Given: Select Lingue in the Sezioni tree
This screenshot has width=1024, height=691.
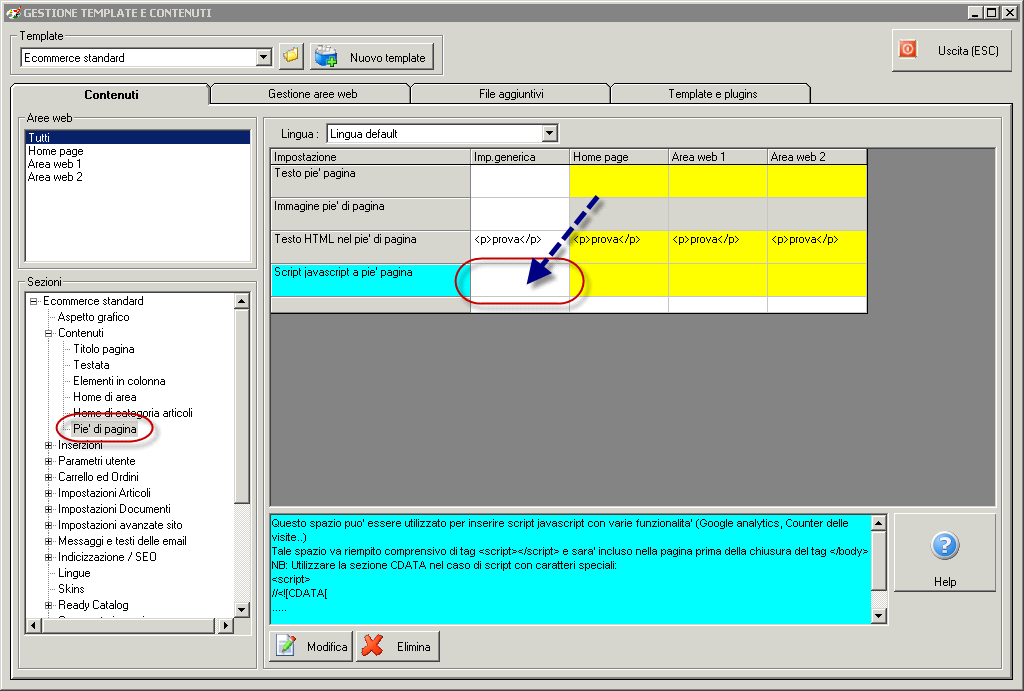Looking at the screenshot, I should point(74,573).
